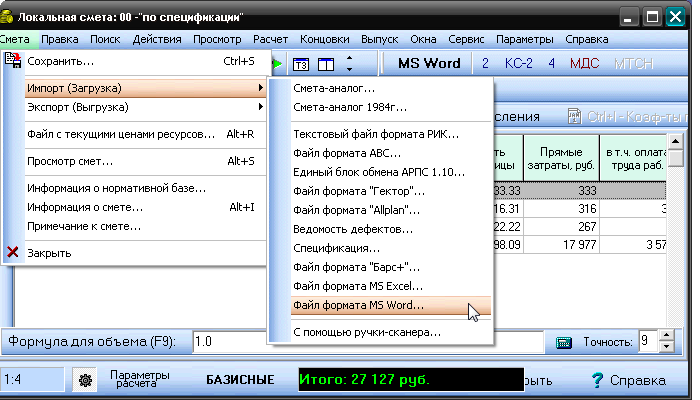Select Файл формата MS Word import option
Screen dimensions: 700x400
pos(358,305)
